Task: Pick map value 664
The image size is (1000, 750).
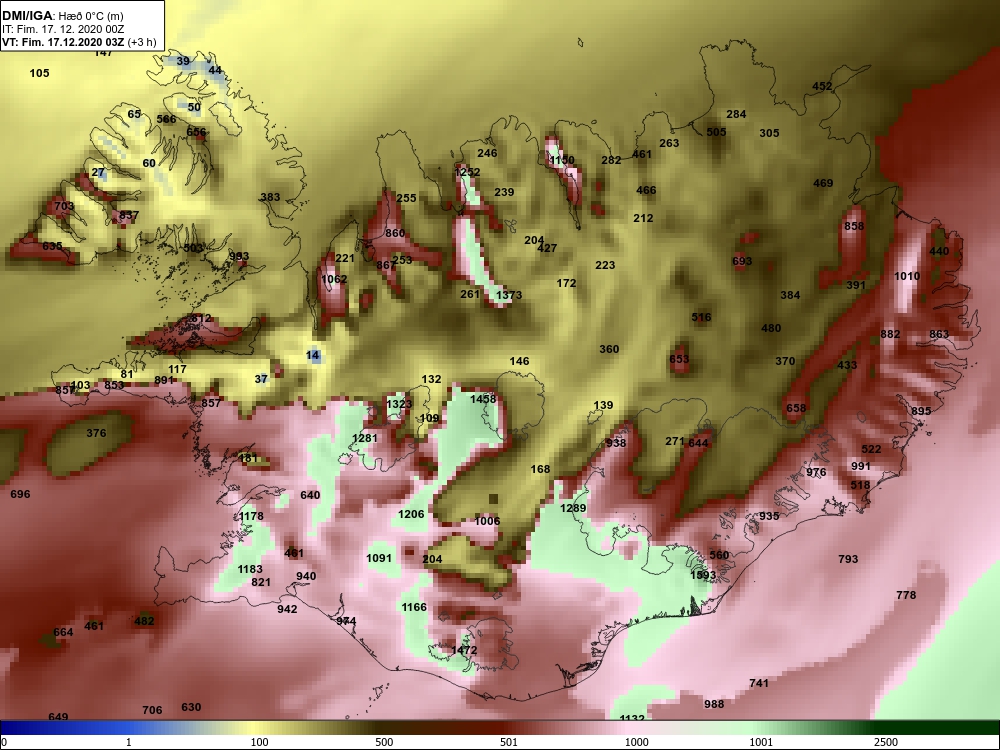Action: [x=63, y=632]
